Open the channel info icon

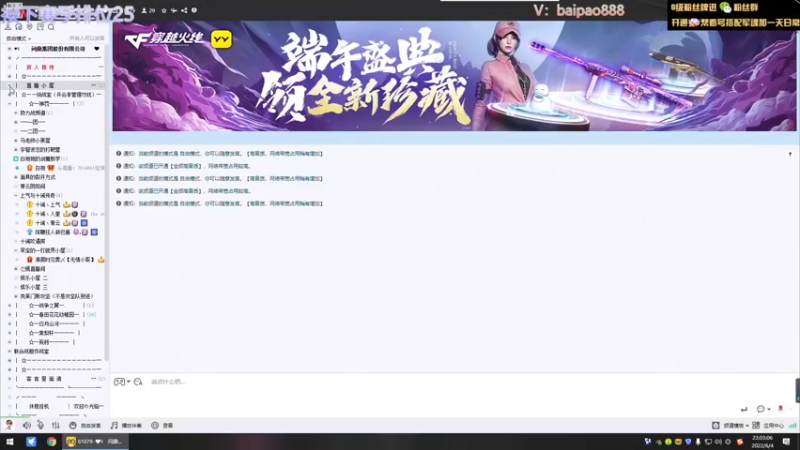click(x=194, y=10)
